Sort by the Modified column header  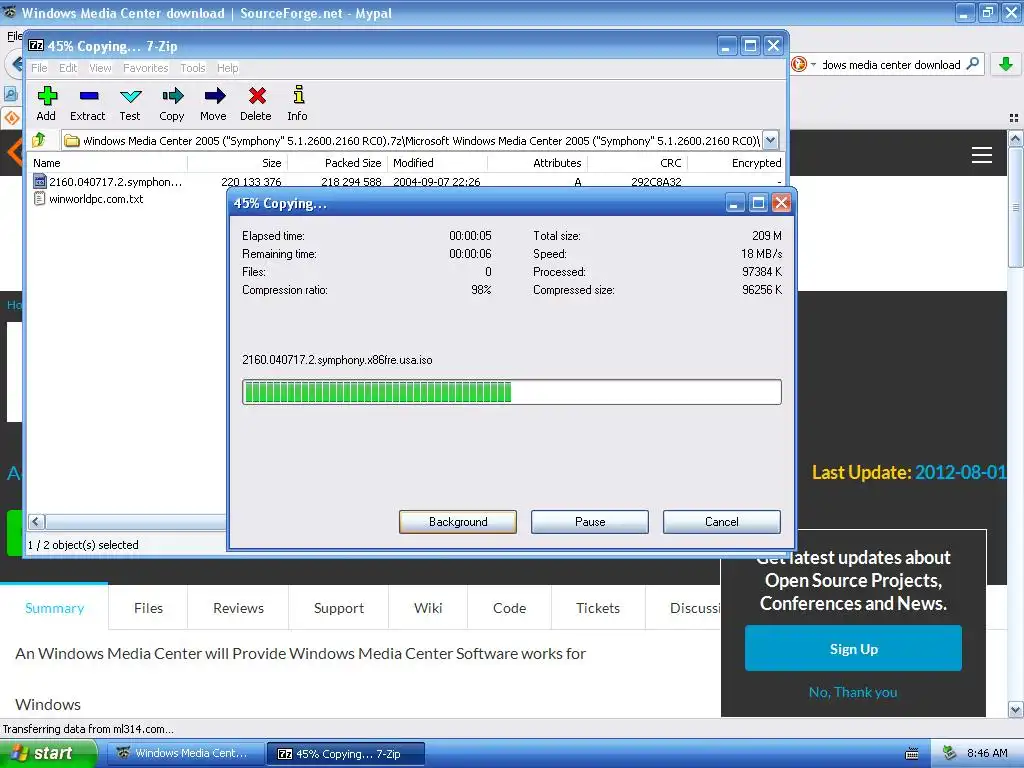(x=438, y=163)
